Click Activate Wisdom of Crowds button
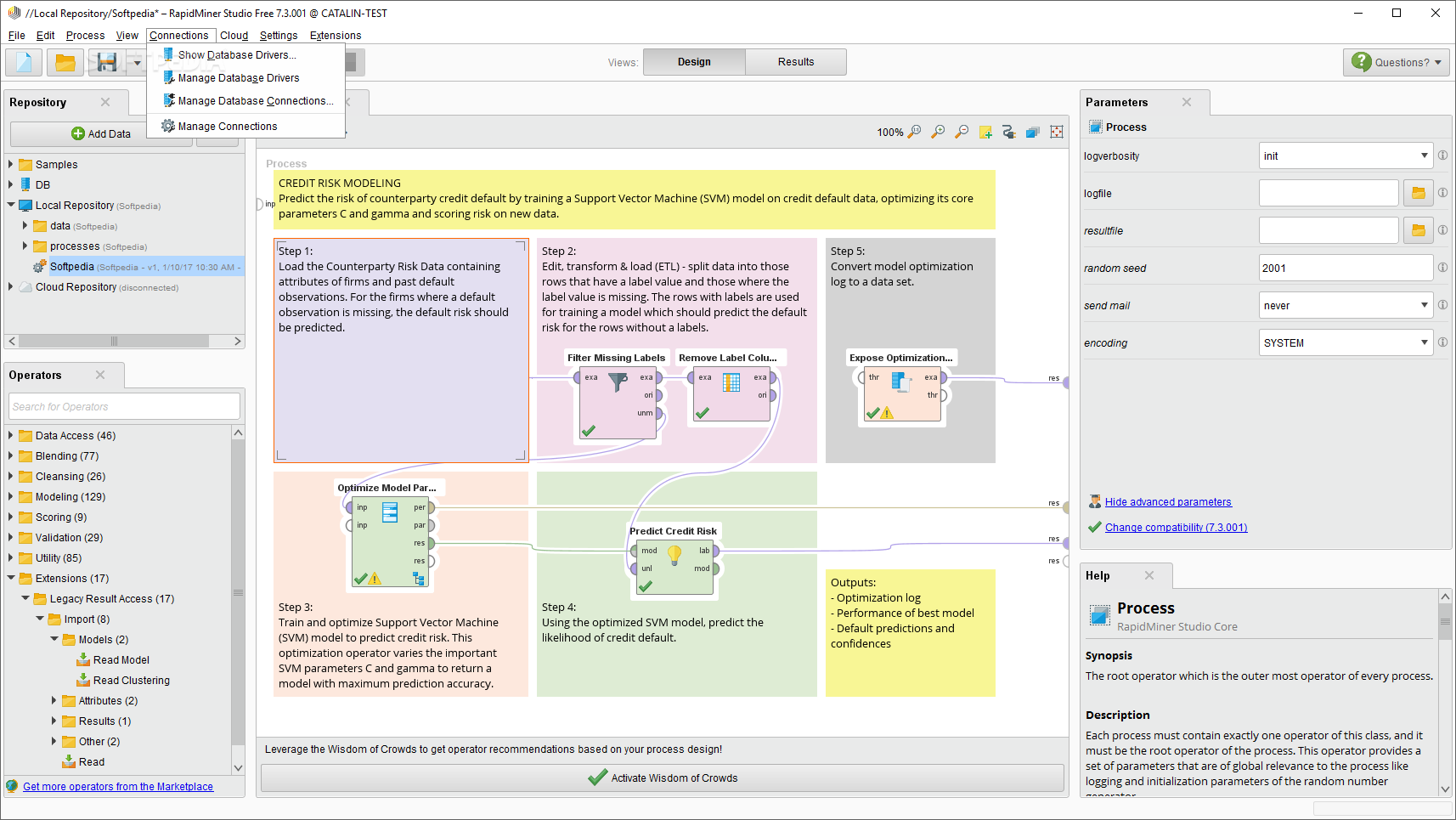Image resolution: width=1456 pixels, height=820 pixels. click(x=663, y=778)
